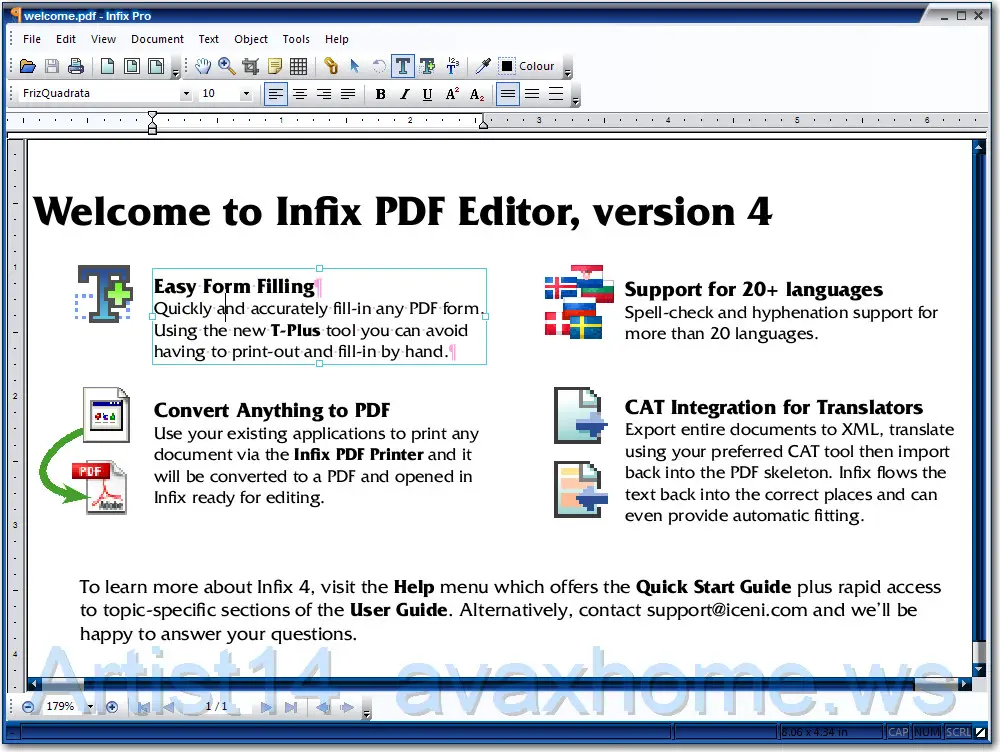This screenshot has height=752, width=1000.
Task: Go to the next page
Action: click(267, 707)
